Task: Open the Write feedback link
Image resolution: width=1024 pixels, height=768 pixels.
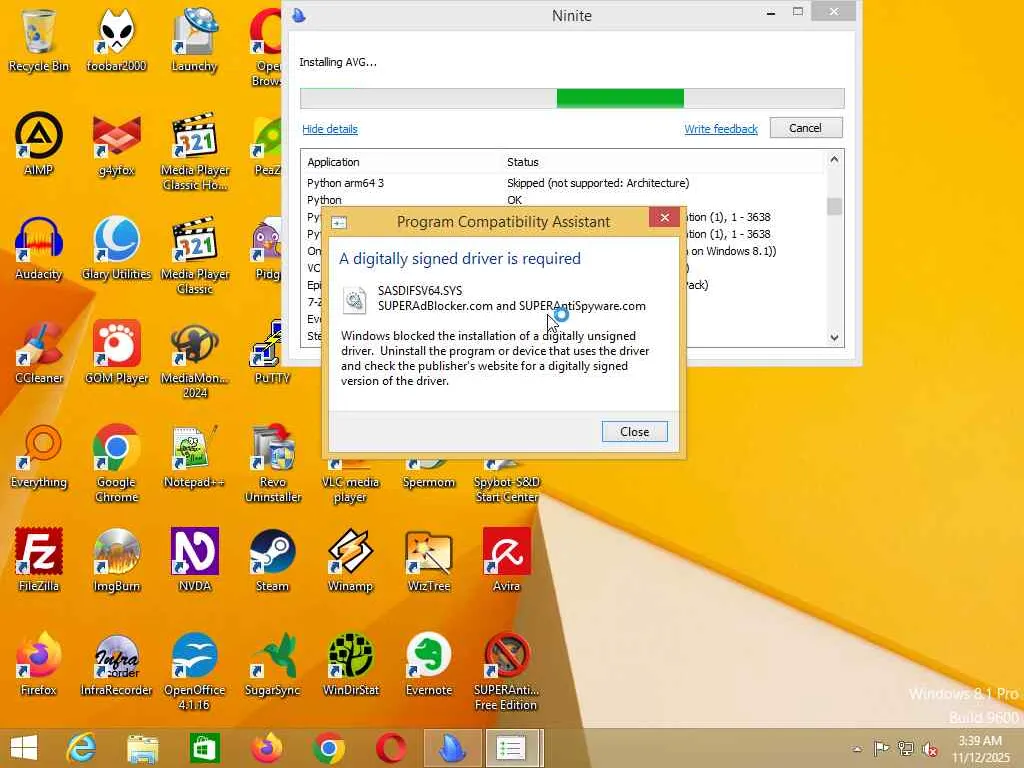Action: click(721, 129)
